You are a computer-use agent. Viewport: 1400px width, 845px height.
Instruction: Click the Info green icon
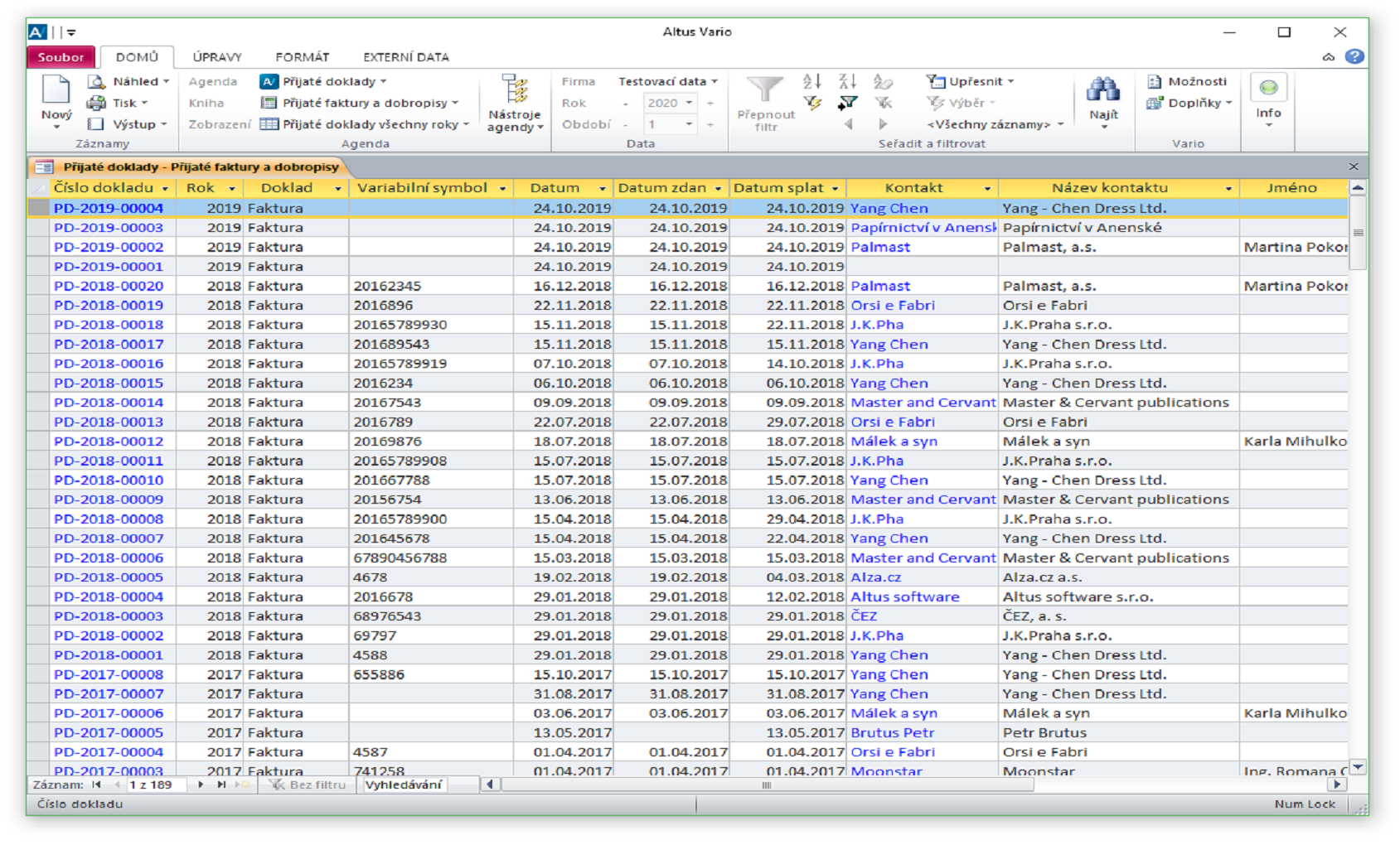[1268, 88]
